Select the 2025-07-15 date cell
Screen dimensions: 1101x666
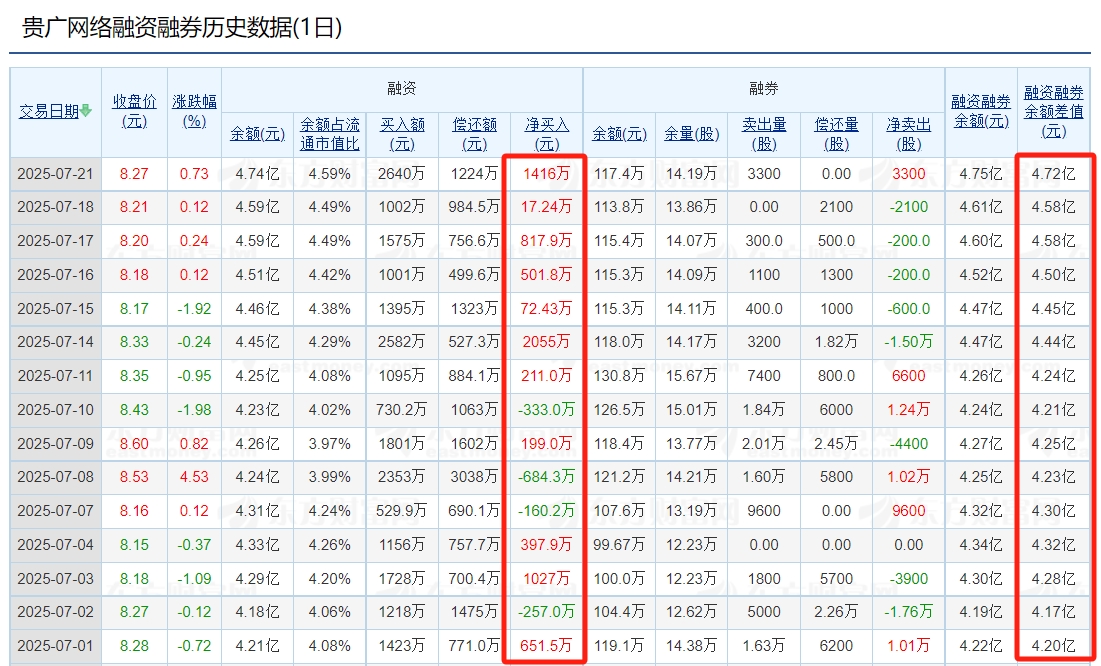(x=55, y=308)
